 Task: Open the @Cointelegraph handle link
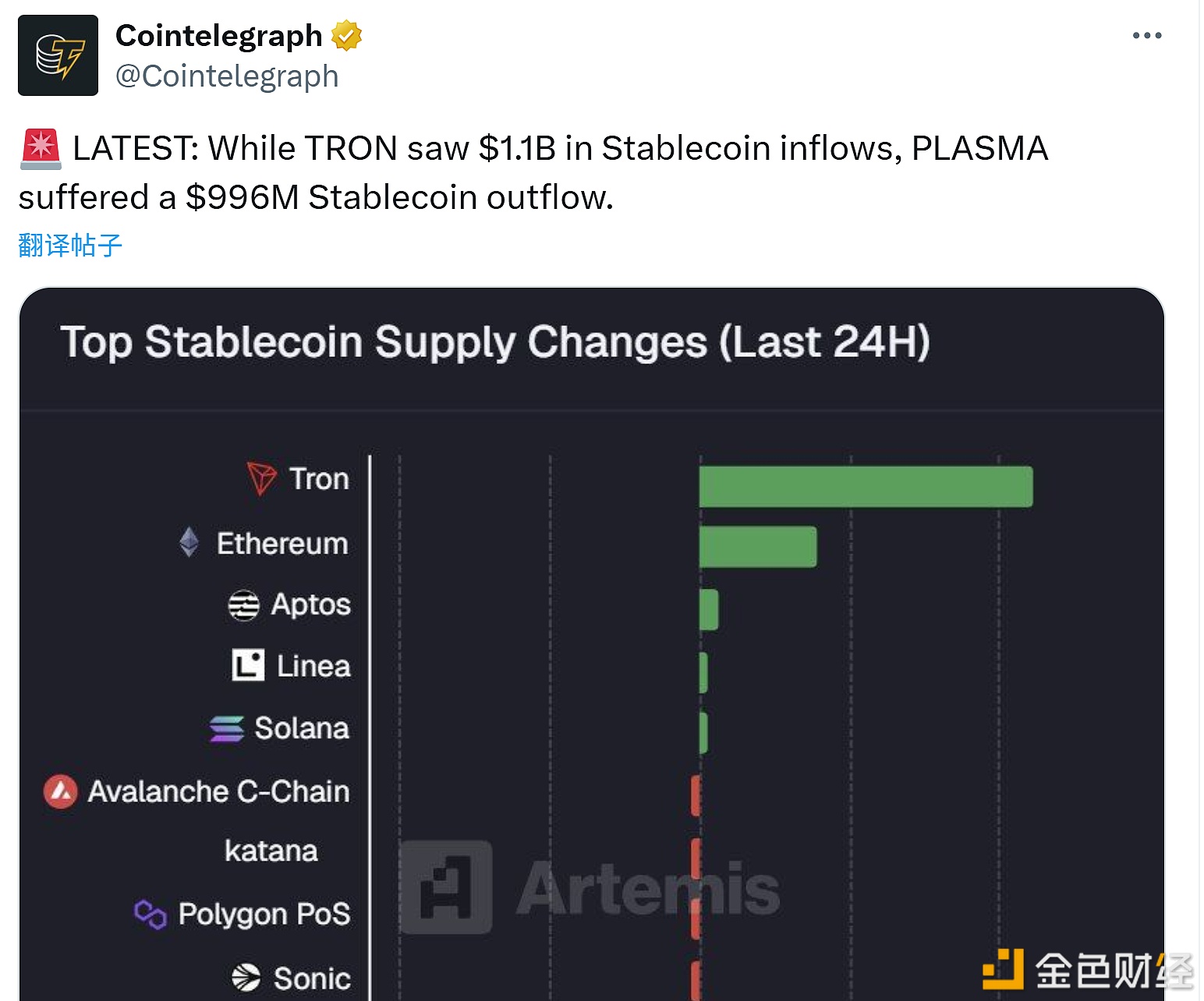pos(227,76)
